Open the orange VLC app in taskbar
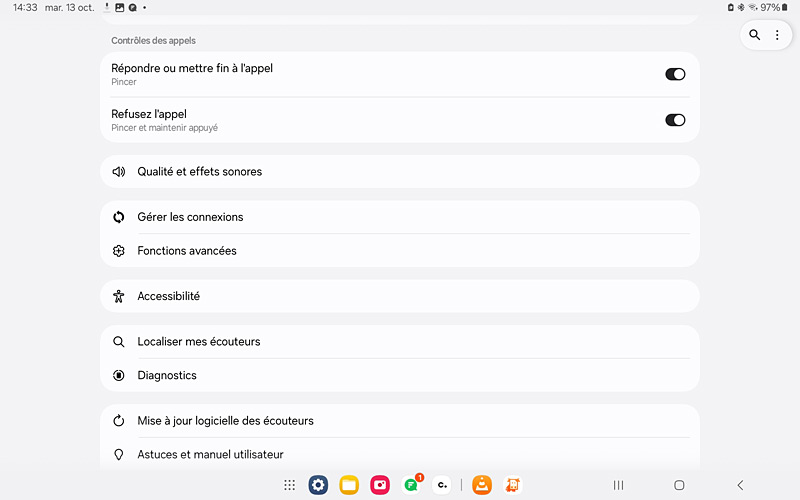This screenshot has height=500, width=800. click(482, 485)
